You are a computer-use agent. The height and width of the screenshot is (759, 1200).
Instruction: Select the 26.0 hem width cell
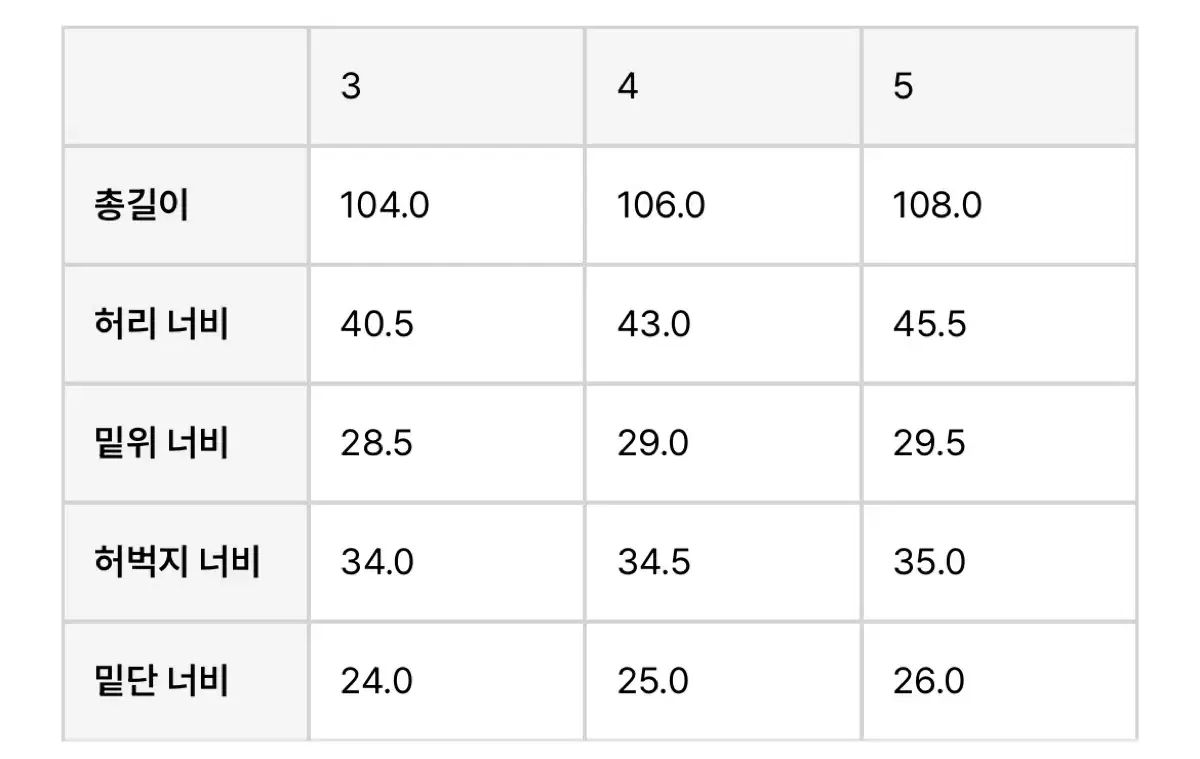1000,681
